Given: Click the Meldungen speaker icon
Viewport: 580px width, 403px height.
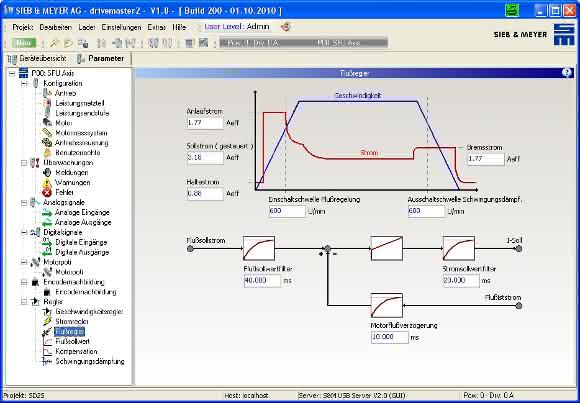Looking at the screenshot, I should pos(47,172).
